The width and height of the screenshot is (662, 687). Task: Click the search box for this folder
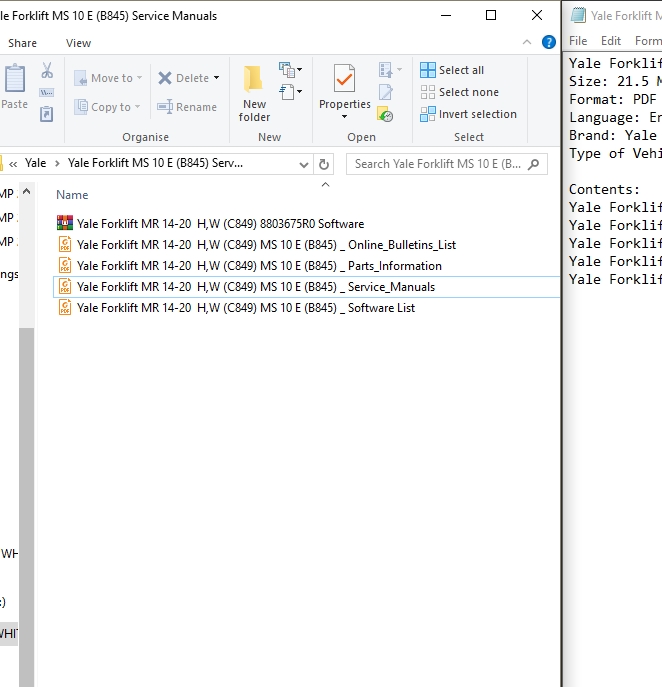(446, 164)
